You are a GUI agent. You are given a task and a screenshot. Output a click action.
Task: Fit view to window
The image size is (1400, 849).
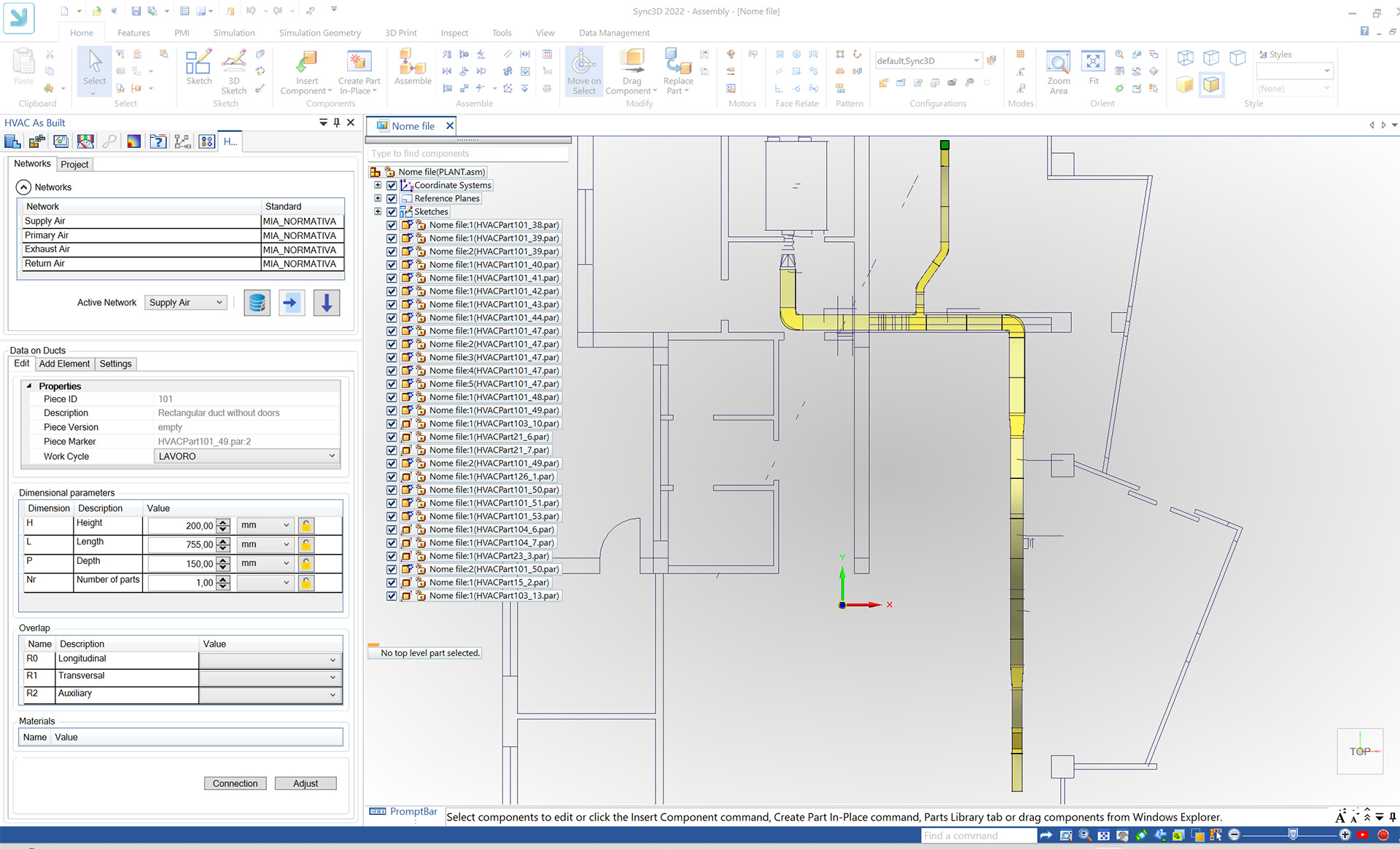pos(1093,68)
